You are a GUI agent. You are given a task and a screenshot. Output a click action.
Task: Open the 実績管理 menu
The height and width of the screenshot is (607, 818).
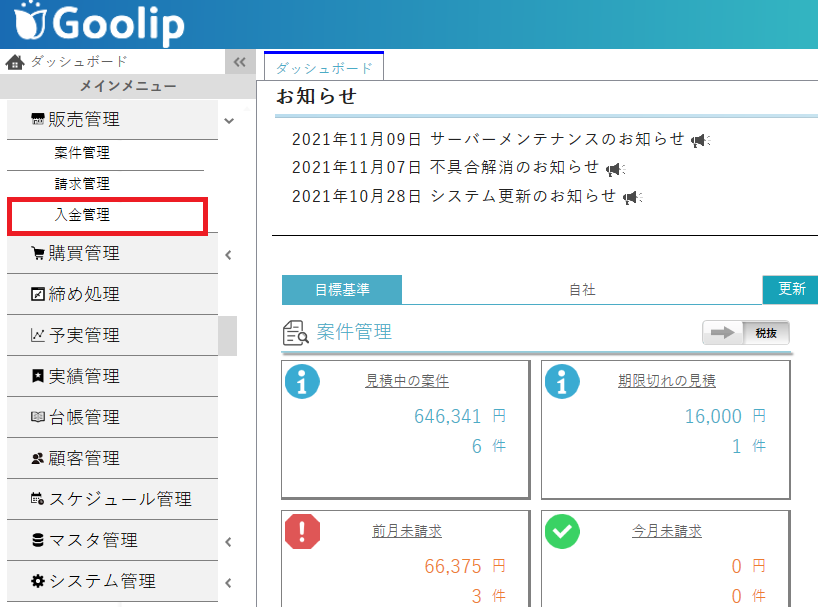click(x=112, y=376)
